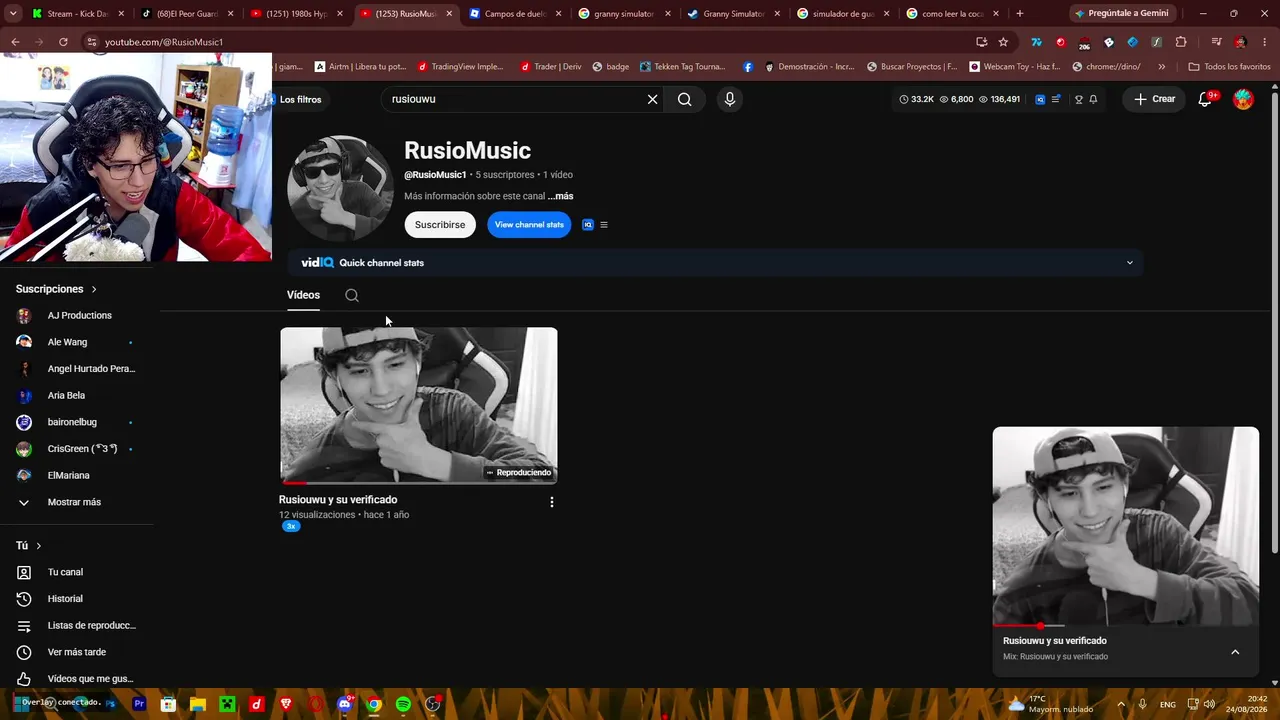1280x720 pixels.
Task: Expand the Tú section arrow
Action: [x=39, y=546]
